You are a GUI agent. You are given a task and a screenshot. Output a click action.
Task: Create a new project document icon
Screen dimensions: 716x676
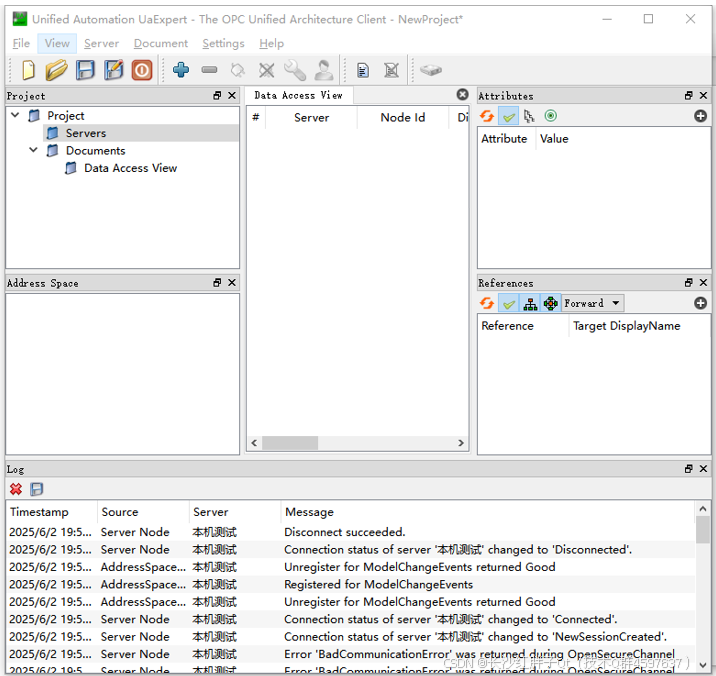28,70
